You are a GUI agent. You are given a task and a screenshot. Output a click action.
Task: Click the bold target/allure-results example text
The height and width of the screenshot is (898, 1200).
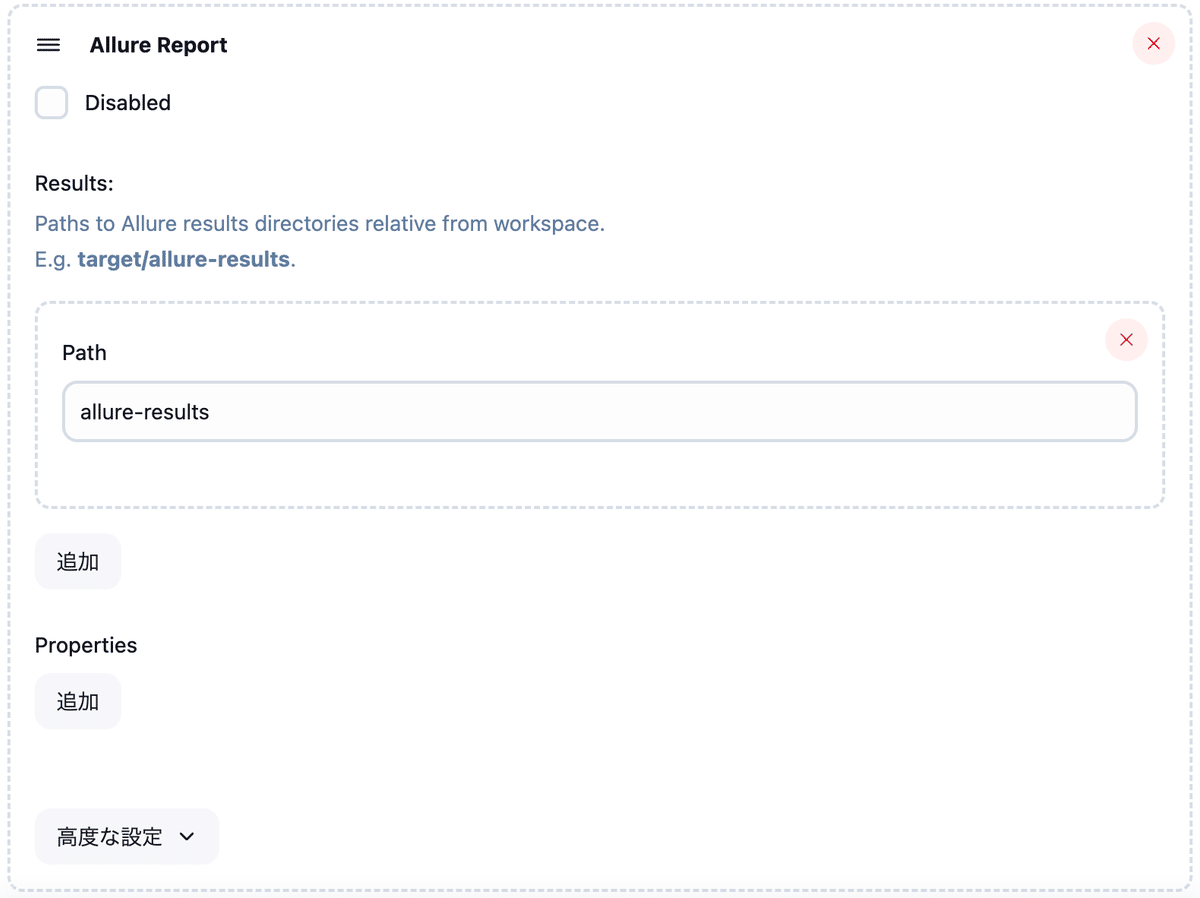tap(184, 260)
